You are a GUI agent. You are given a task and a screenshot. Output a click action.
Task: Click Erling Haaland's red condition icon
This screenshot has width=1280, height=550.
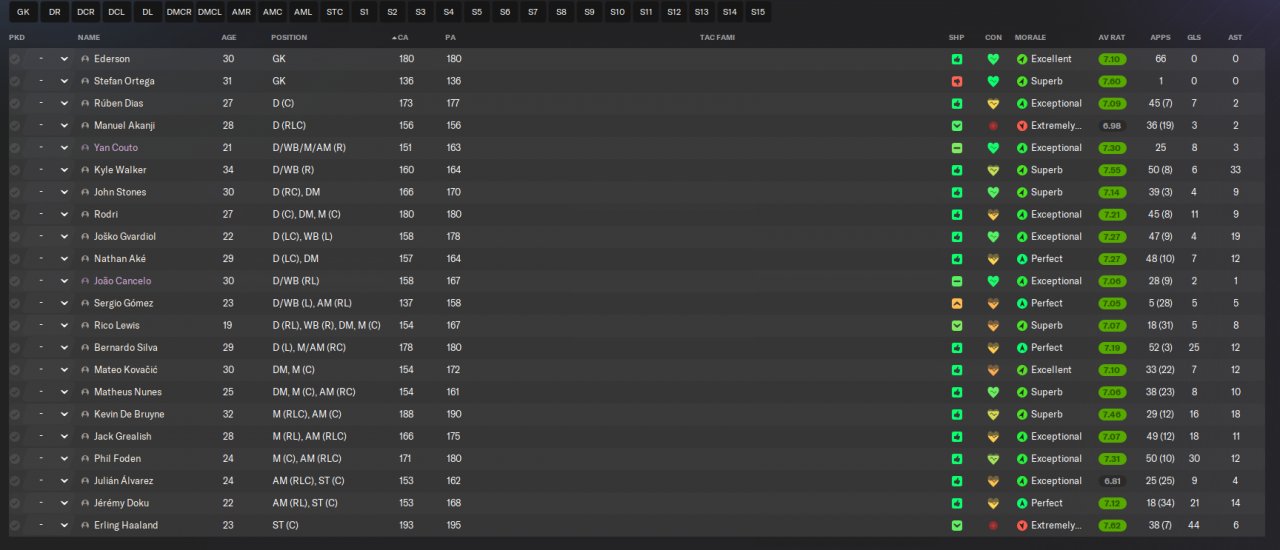coord(993,525)
